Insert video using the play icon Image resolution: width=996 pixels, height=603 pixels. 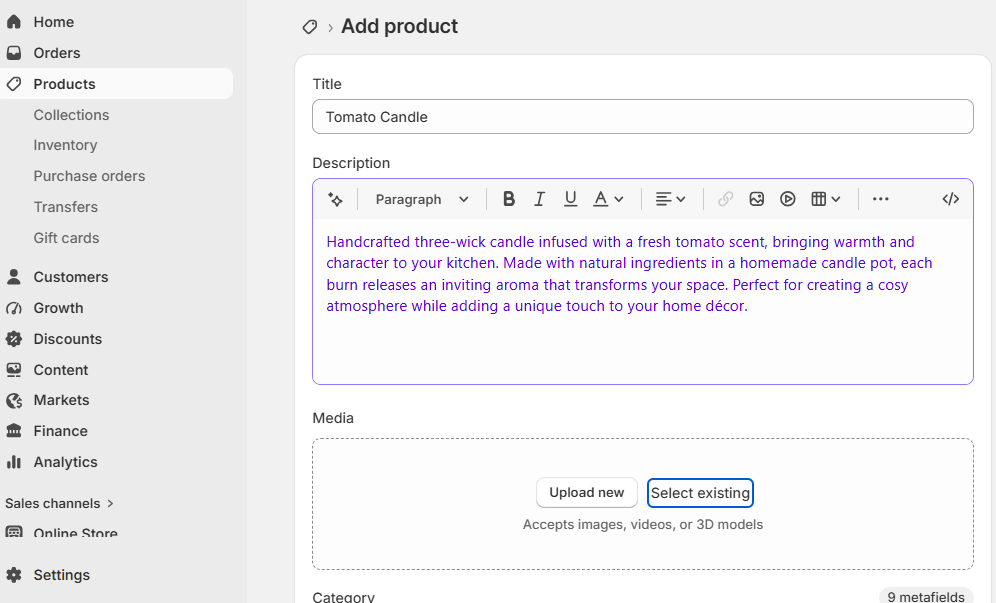pyautogui.click(x=788, y=200)
